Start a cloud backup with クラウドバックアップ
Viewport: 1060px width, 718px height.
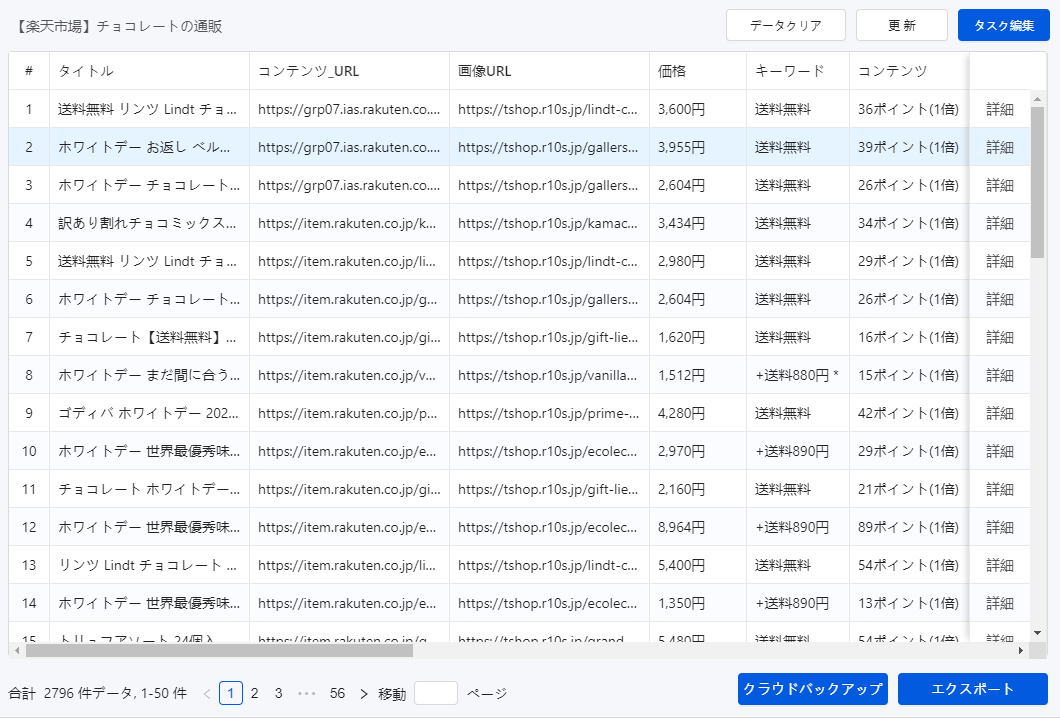(812, 689)
